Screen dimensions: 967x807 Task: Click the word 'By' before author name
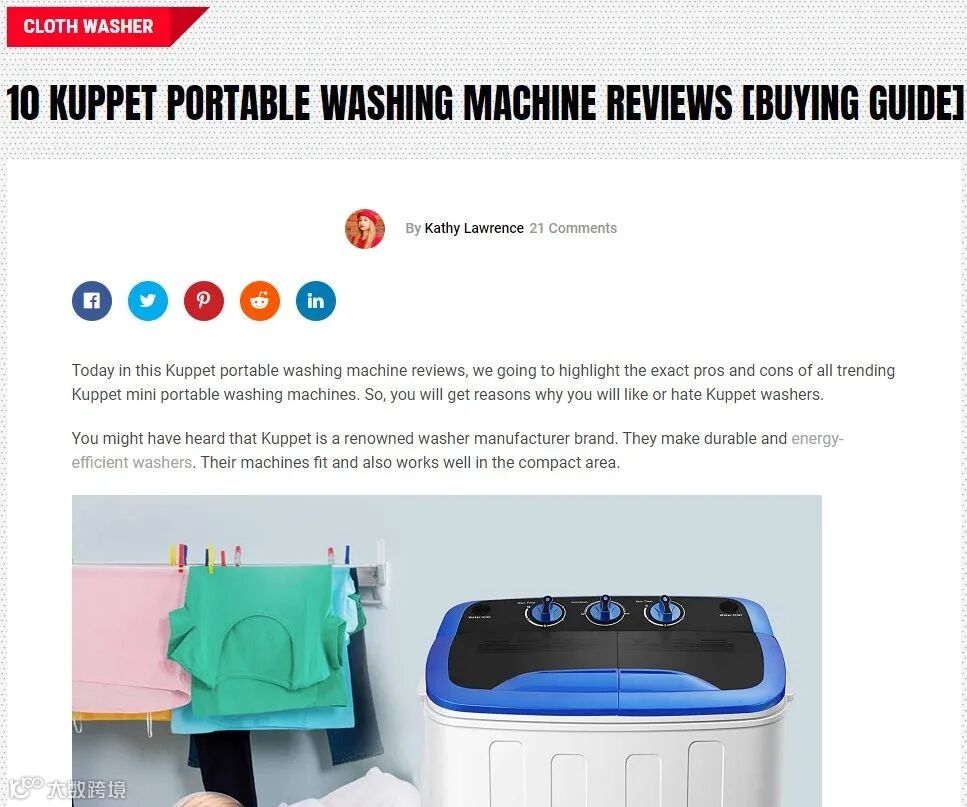point(413,228)
